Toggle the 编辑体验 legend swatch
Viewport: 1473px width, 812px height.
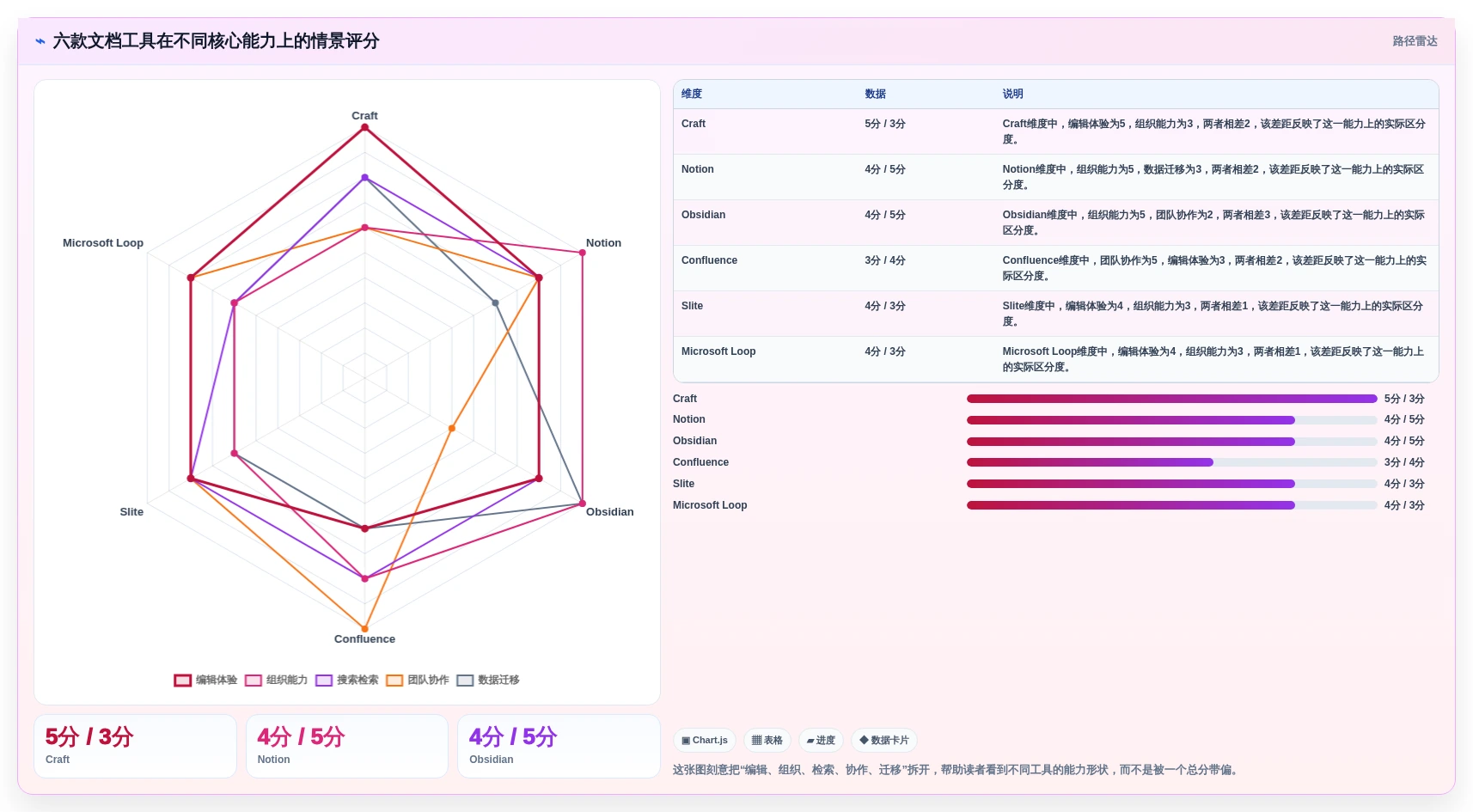coord(182,680)
